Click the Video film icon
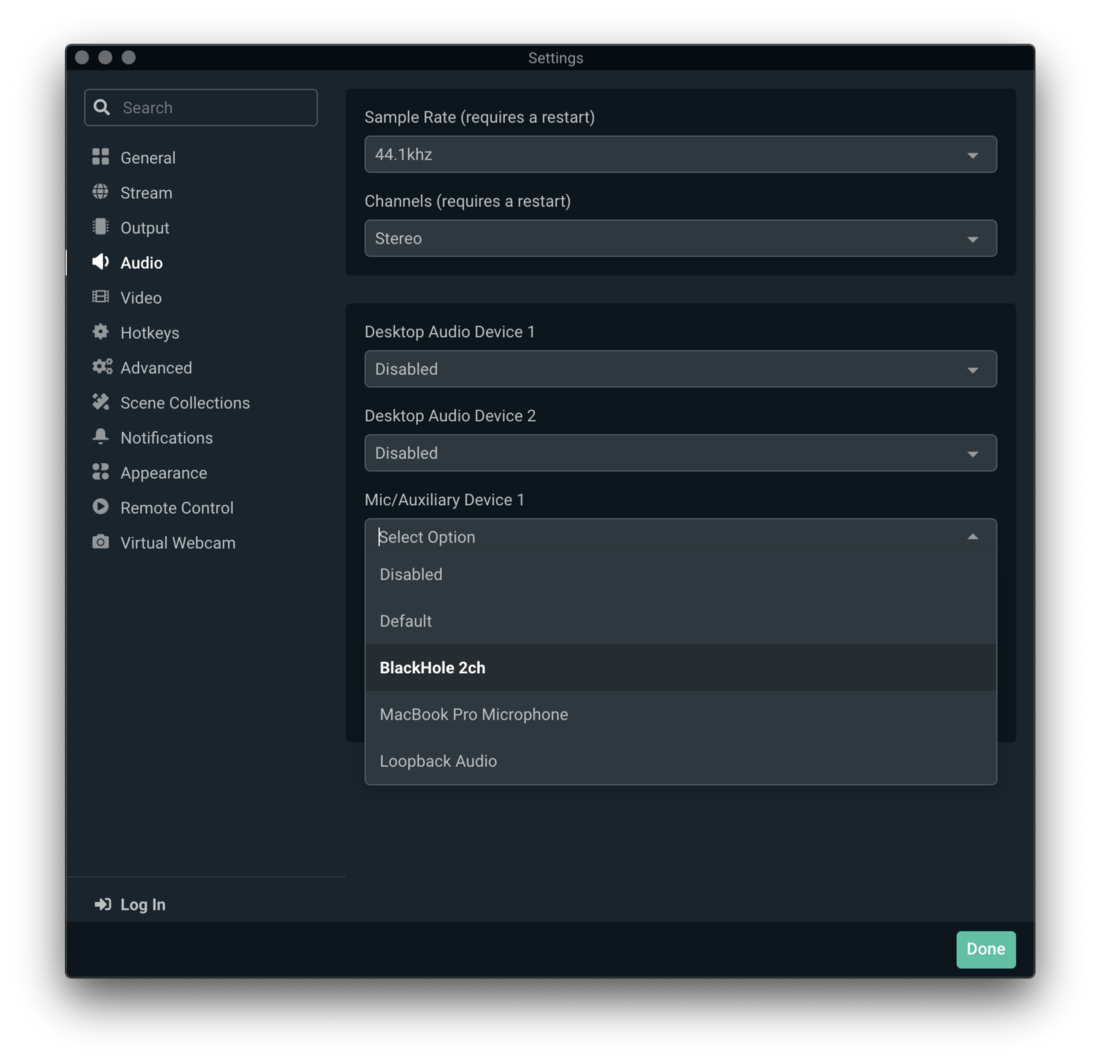This screenshot has height=1064, width=1100. pyautogui.click(x=100, y=297)
